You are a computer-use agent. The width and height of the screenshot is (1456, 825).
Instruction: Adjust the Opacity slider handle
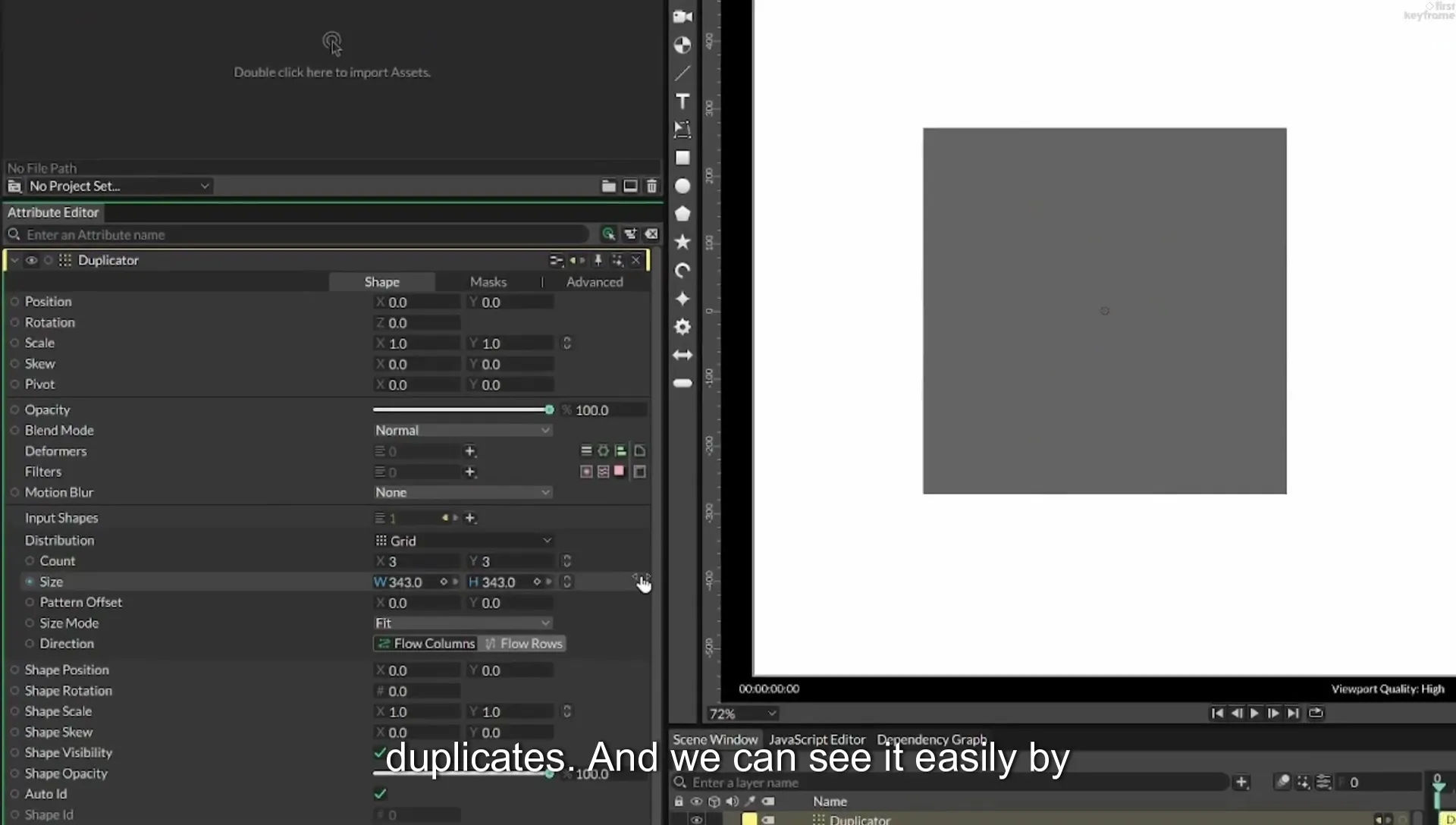(x=549, y=409)
